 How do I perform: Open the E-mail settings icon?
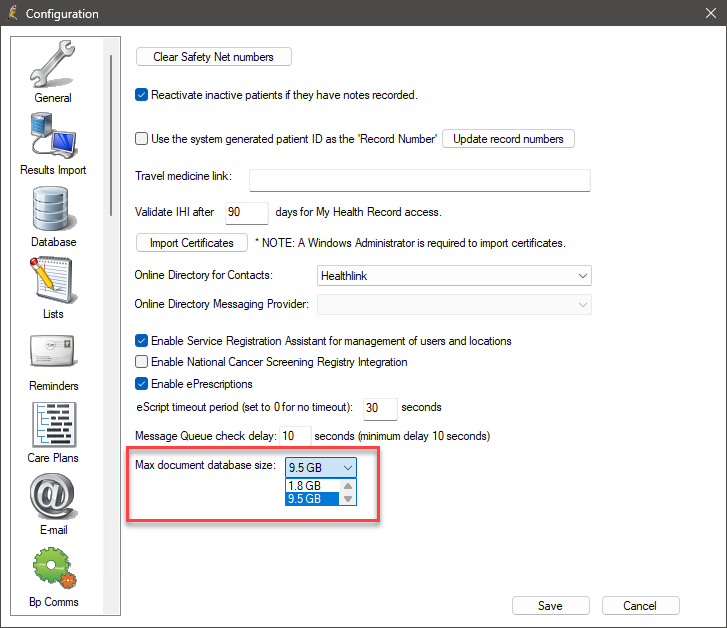coord(53,497)
